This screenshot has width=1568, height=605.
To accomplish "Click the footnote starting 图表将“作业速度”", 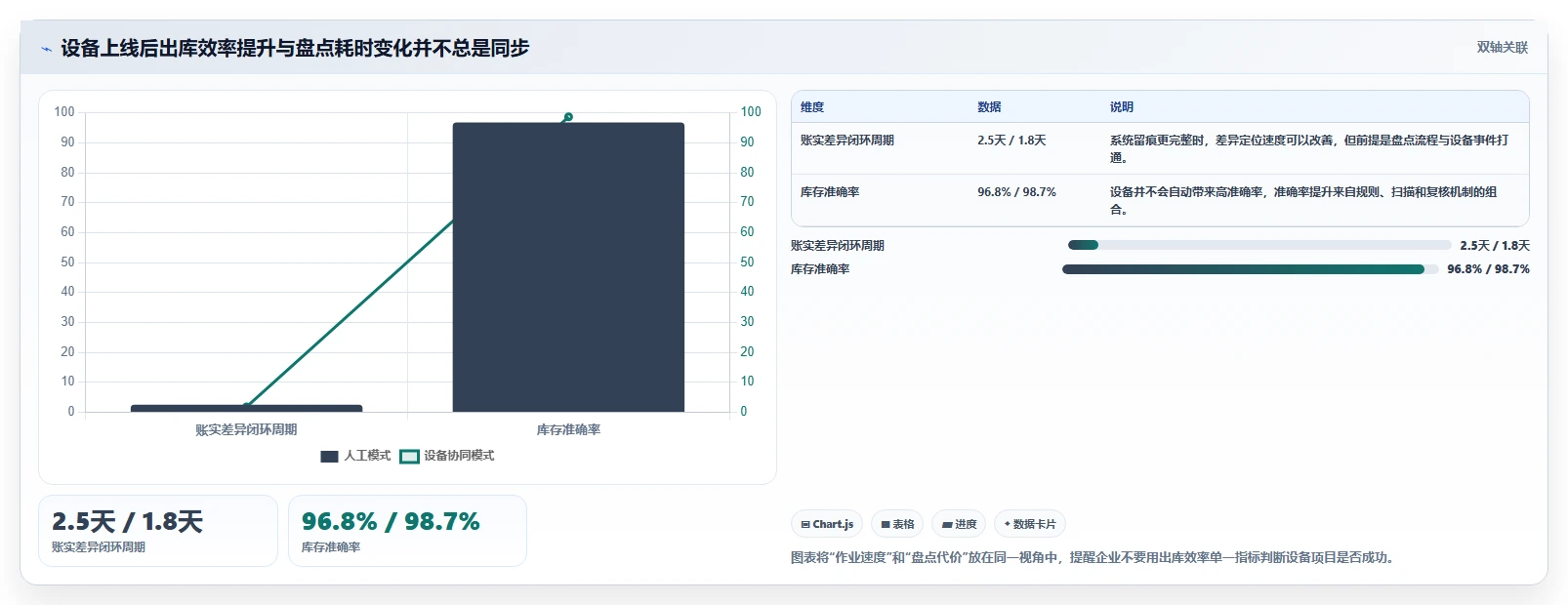I will click(1095, 558).
